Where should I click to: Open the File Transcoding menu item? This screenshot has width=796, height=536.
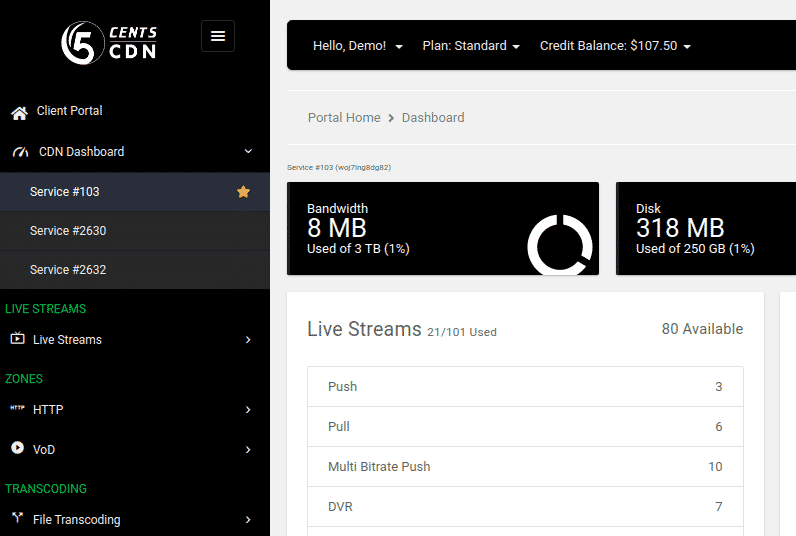click(135, 520)
